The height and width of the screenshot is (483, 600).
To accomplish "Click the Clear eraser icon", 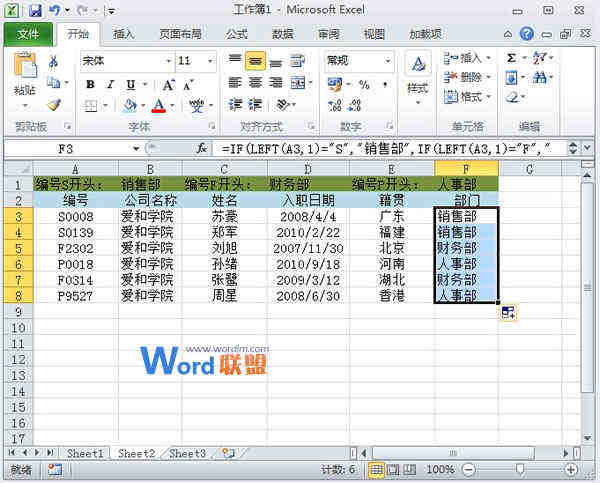I will click(x=512, y=97).
